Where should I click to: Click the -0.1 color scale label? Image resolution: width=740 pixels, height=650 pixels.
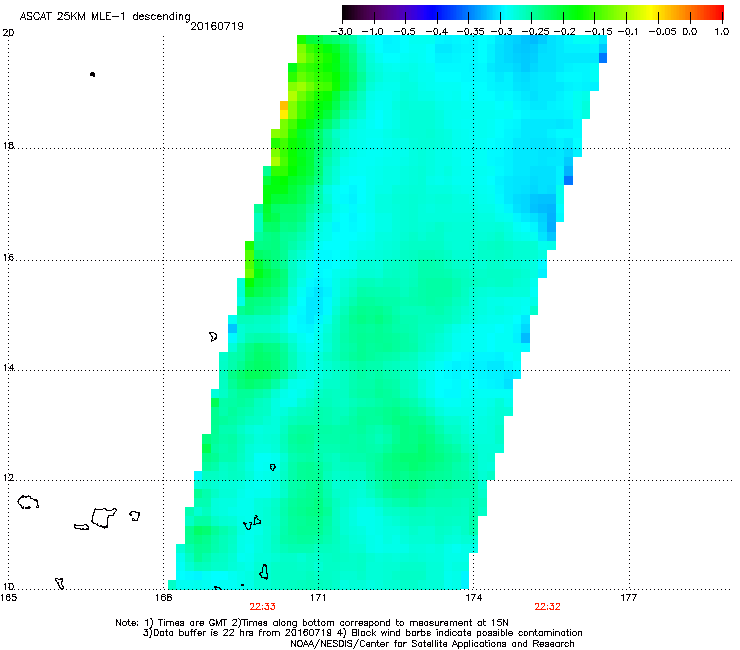[x=628, y=32]
